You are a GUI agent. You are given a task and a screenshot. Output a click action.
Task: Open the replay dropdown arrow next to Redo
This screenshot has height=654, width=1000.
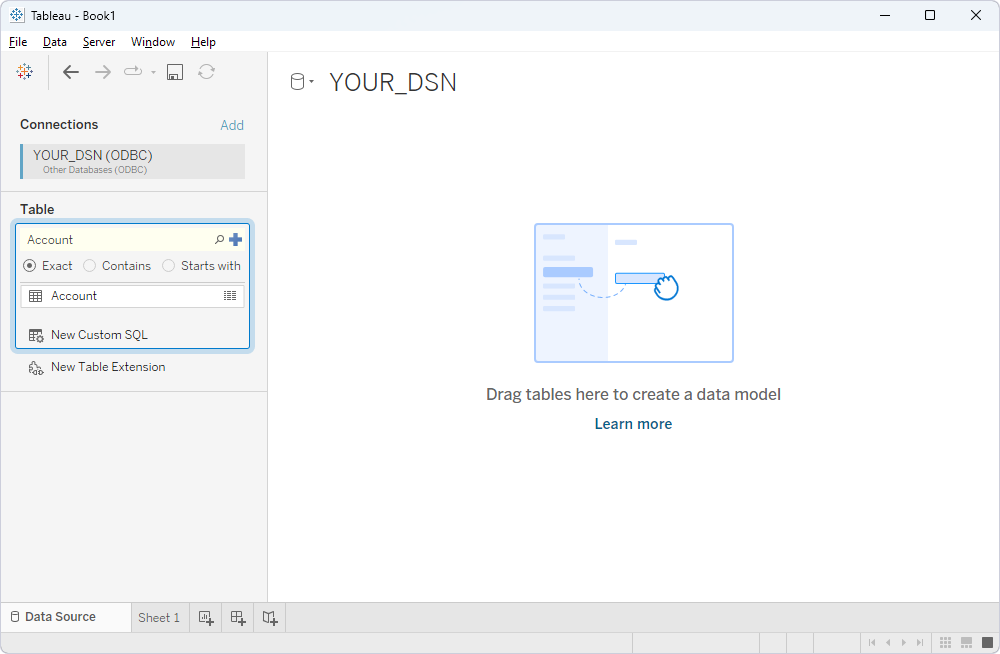pos(152,71)
